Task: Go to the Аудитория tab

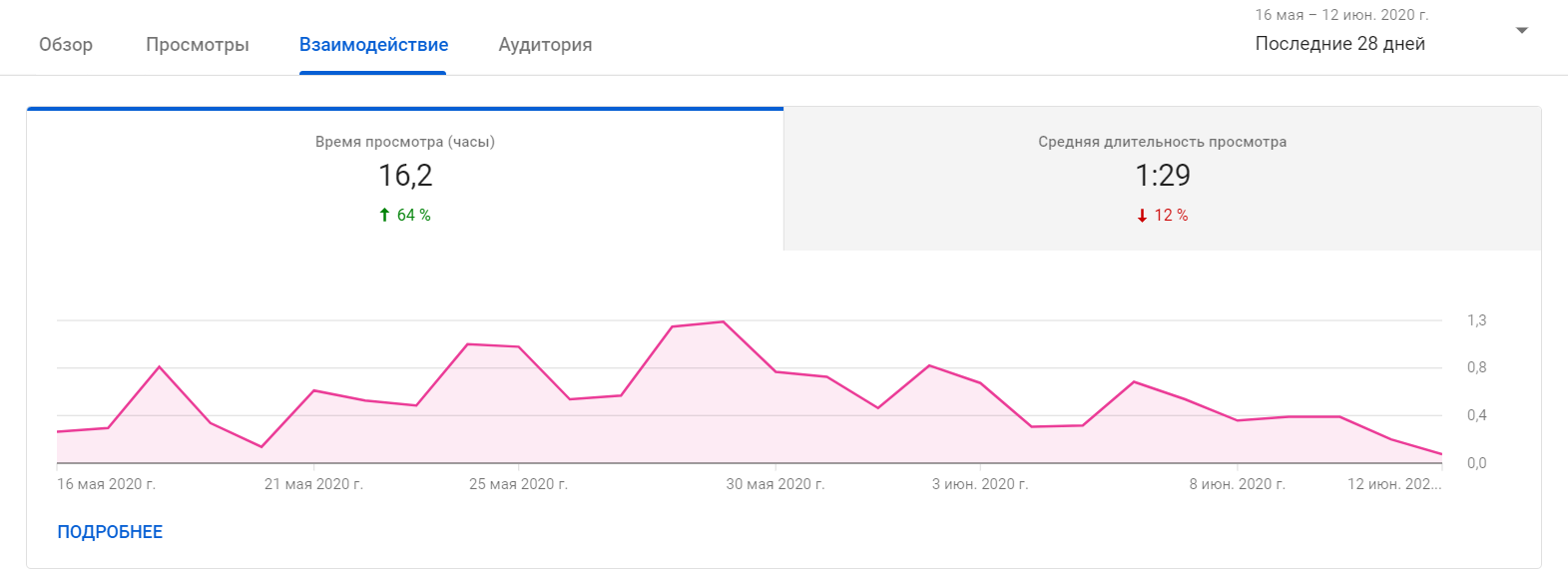Action: click(x=545, y=45)
